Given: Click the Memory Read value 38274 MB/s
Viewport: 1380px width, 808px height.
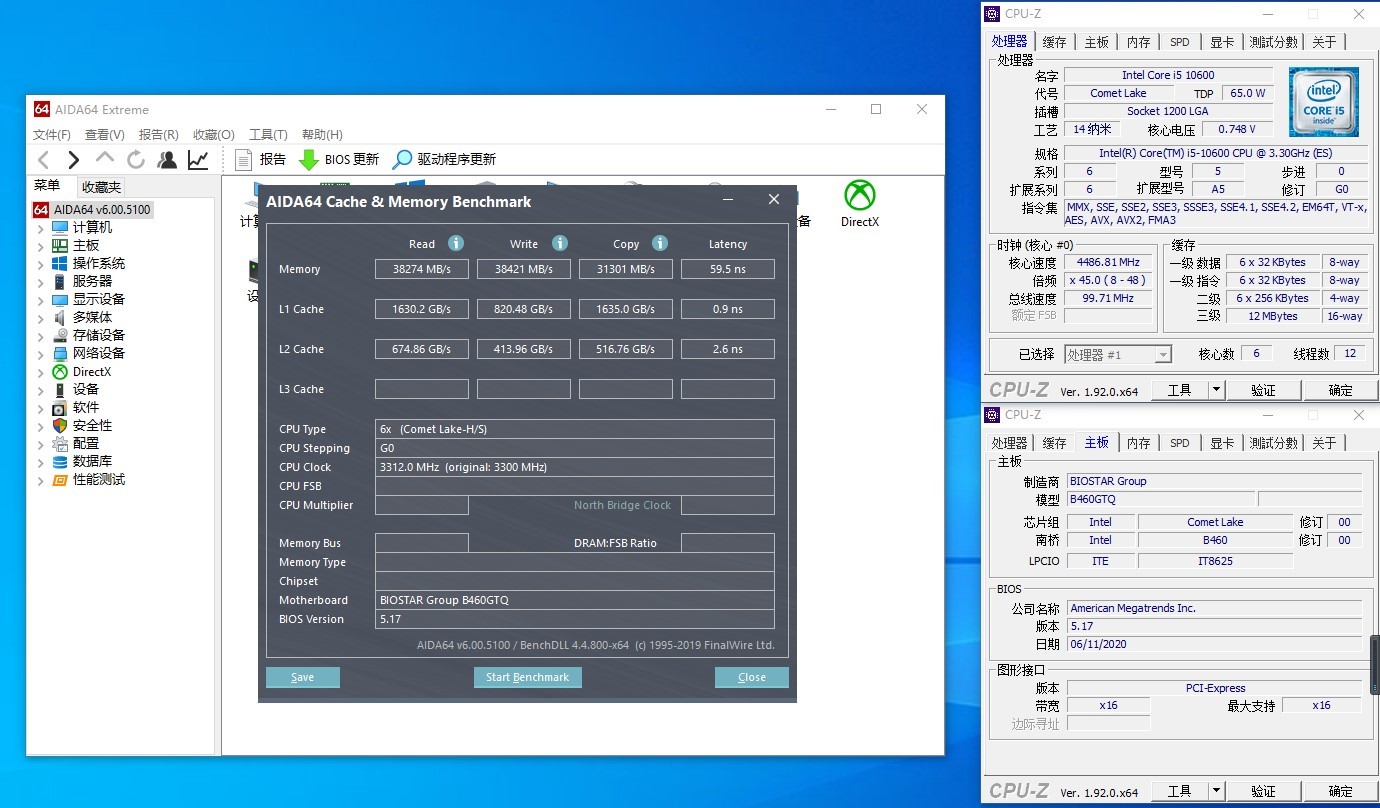Looking at the screenshot, I should tap(422, 269).
